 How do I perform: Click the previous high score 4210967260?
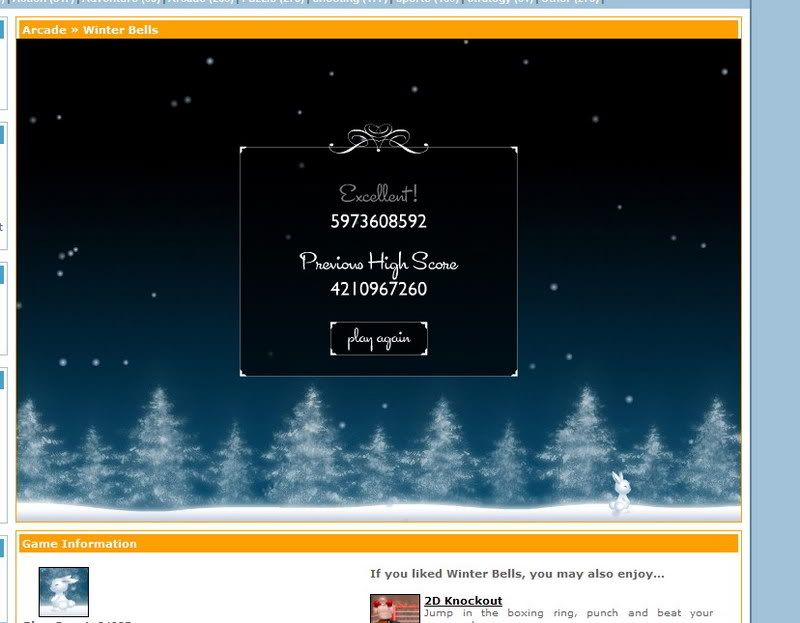click(x=379, y=289)
